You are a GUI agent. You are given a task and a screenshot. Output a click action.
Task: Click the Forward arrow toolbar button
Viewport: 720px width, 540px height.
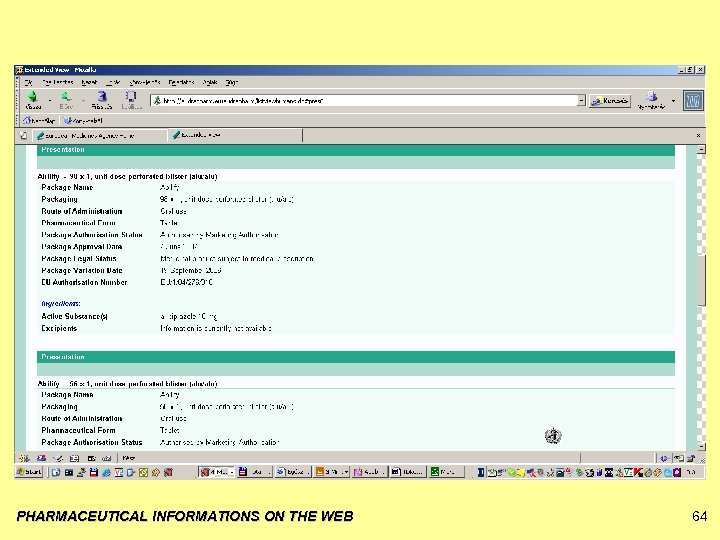tap(66, 100)
